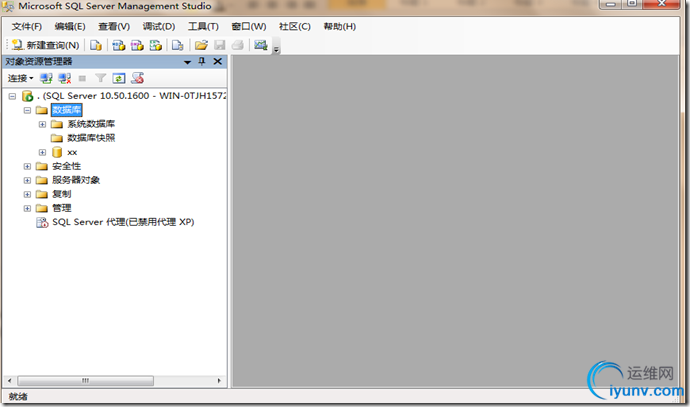Collapse the 数据库 folder node
690x407 pixels.
(x=27, y=110)
